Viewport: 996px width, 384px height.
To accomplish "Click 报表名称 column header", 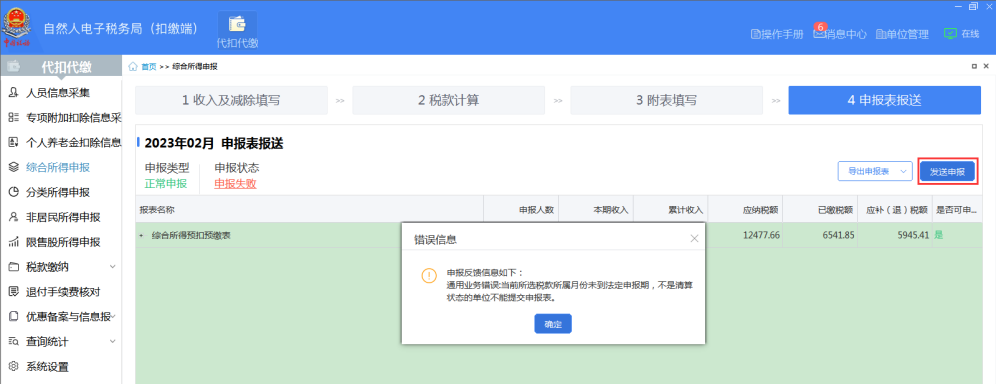I will [x=309, y=209].
